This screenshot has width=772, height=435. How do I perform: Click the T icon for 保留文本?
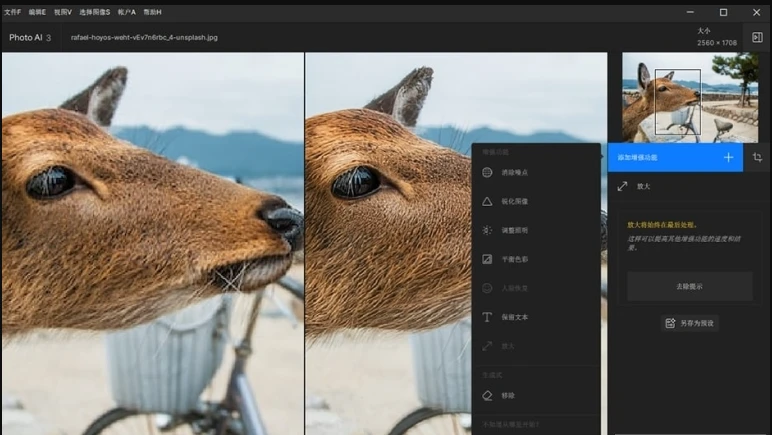[x=487, y=317]
